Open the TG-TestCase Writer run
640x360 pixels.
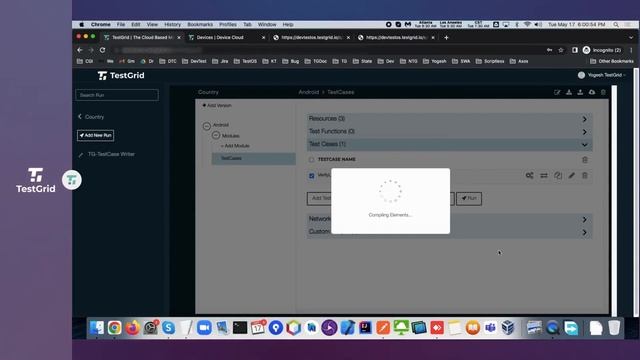pyautogui.click(x=107, y=154)
